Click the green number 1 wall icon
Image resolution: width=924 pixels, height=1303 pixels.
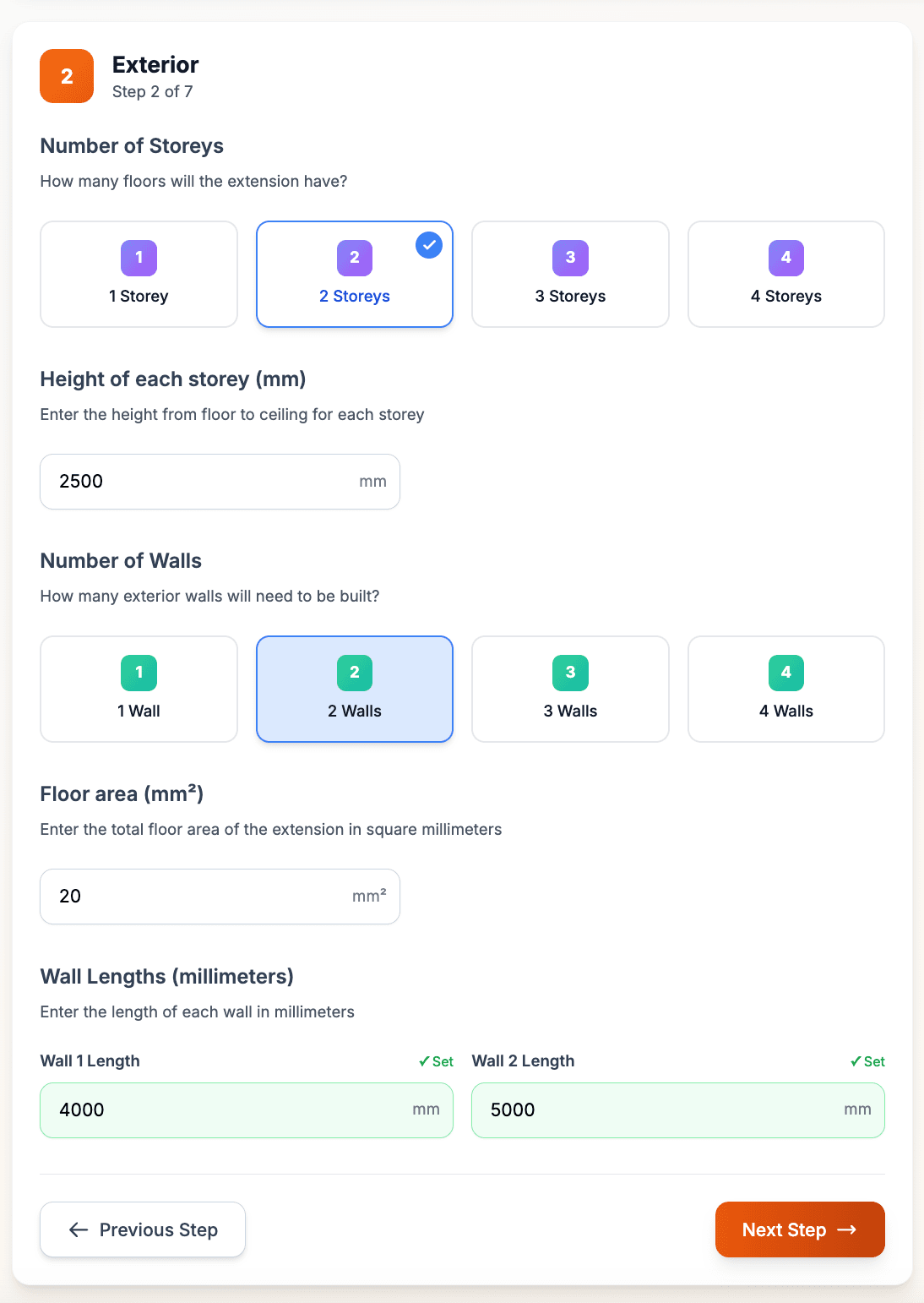pyautogui.click(x=139, y=673)
